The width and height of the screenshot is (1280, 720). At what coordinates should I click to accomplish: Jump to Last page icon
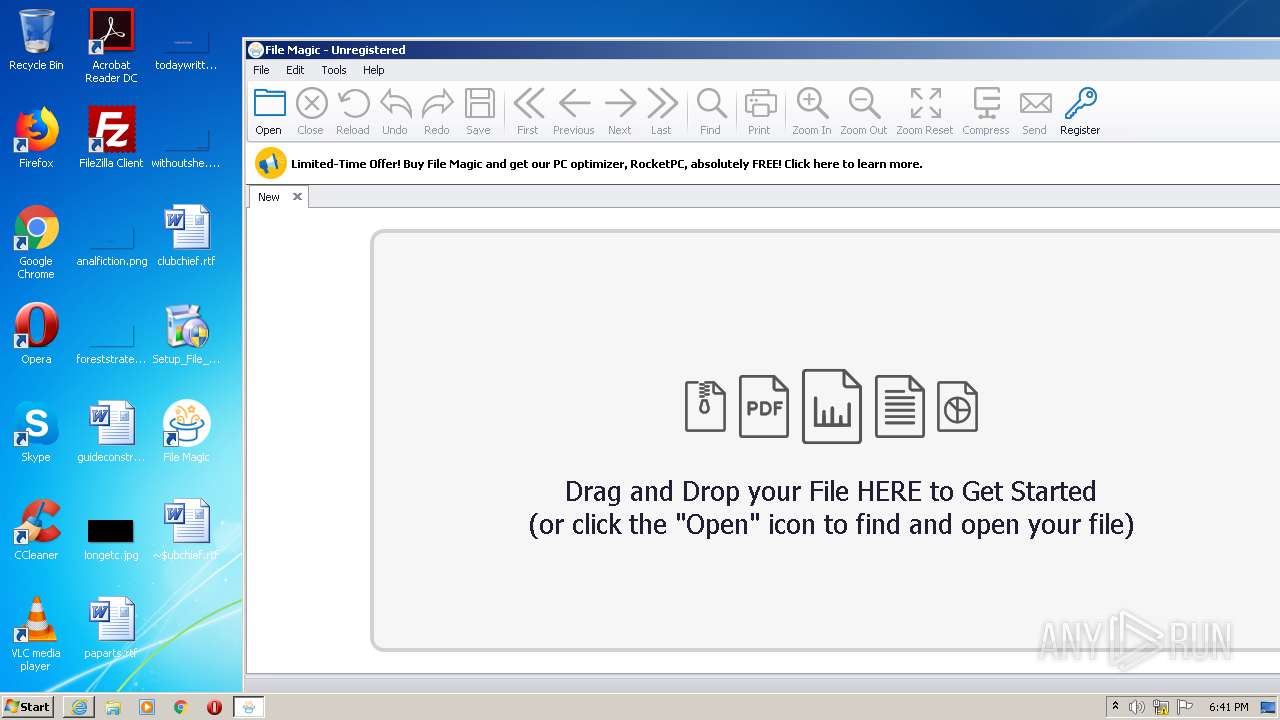(661, 104)
